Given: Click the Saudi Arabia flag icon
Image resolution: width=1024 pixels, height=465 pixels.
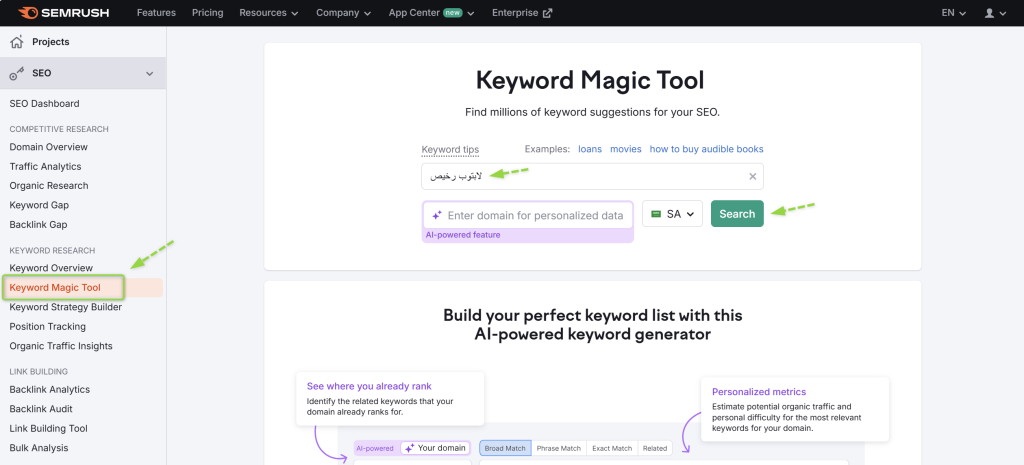Looking at the screenshot, I should tap(656, 214).
